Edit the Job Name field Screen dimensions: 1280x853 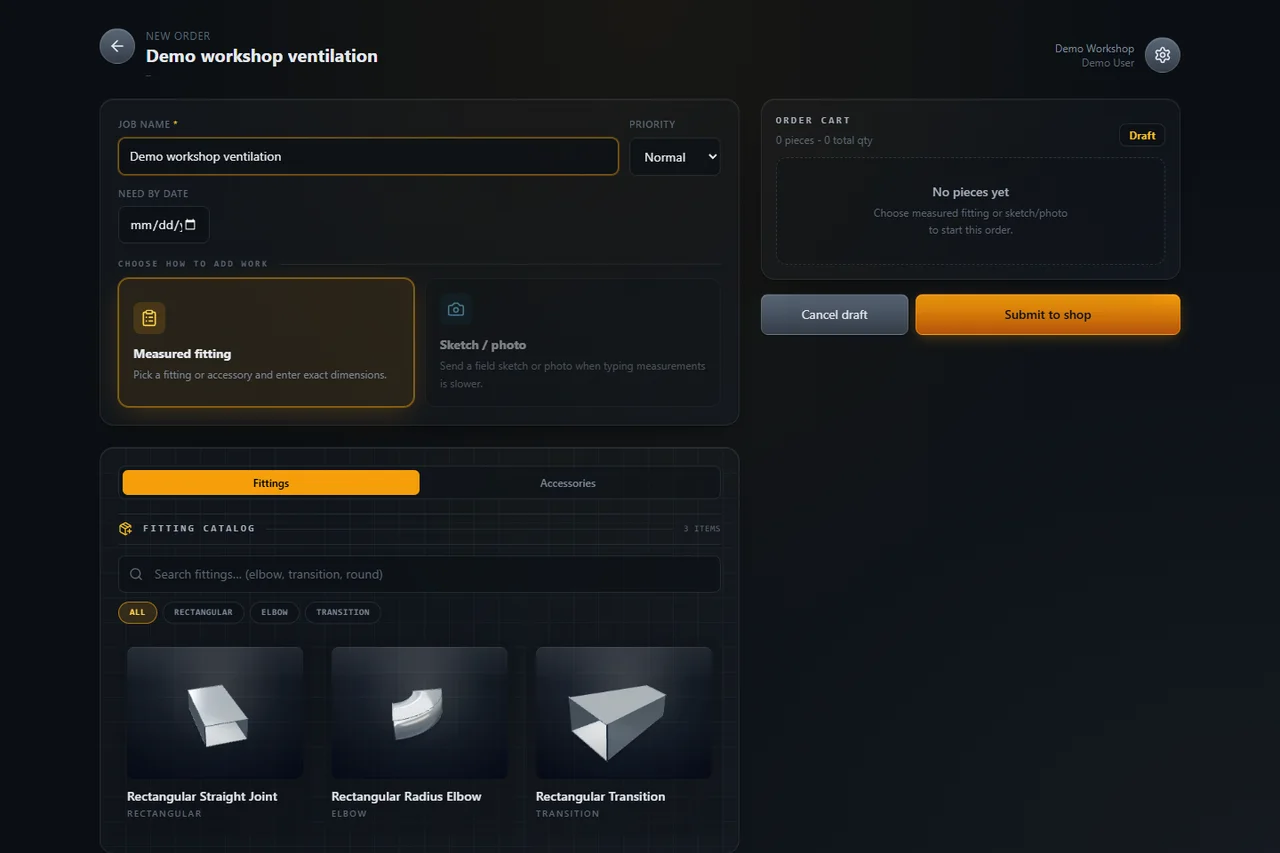pyautogui.click(x=368, y=157)
